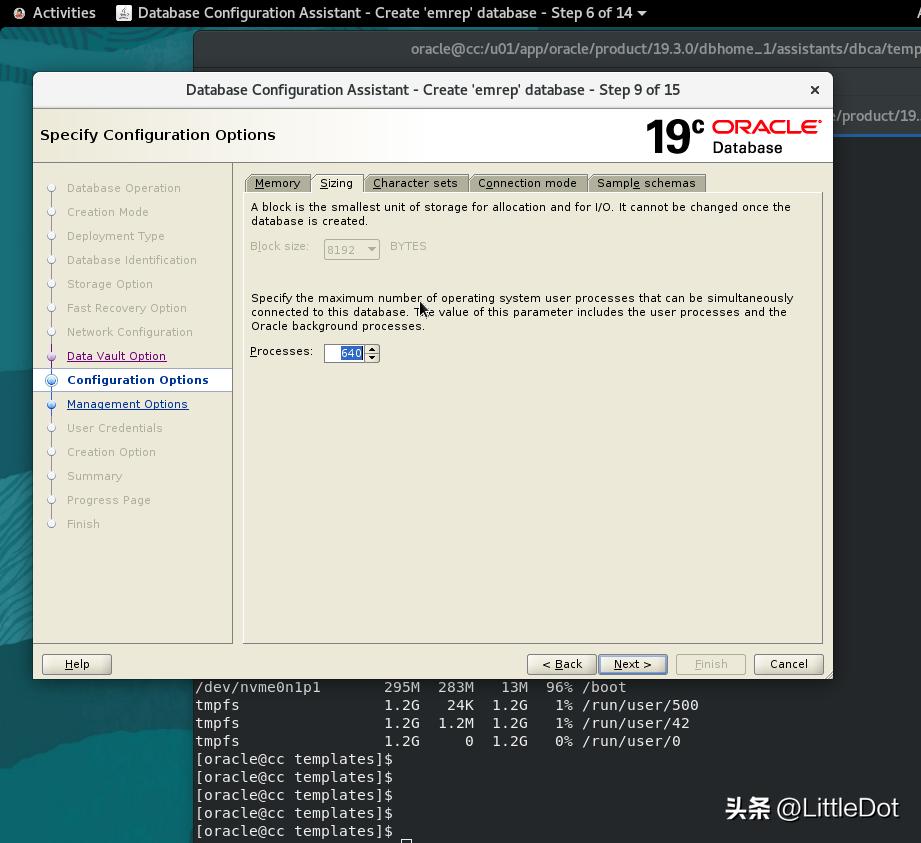Click the Processes value field
This screenshot has width=921, height=843.
[345, 353]
